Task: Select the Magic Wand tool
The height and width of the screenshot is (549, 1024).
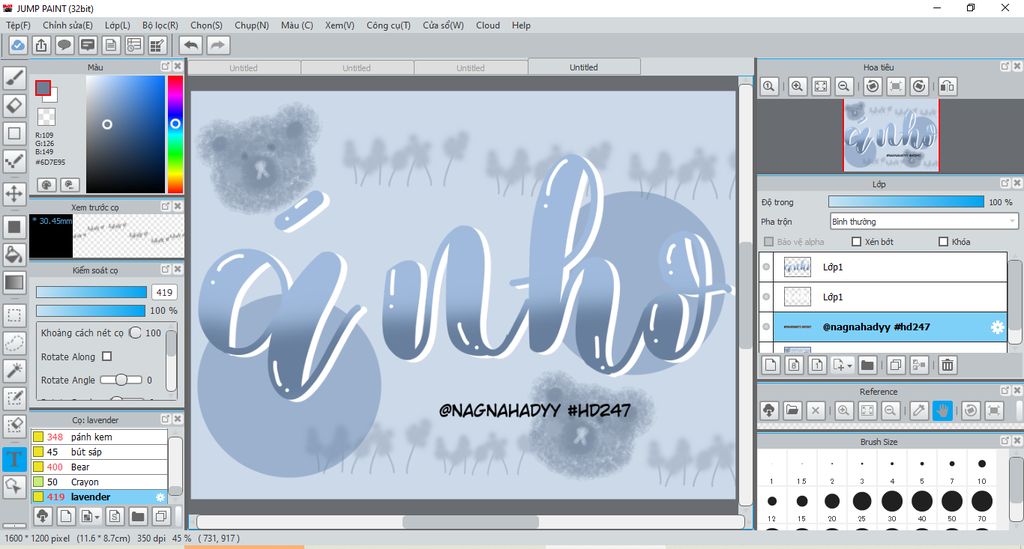Action: pyautogui.click(x=14, y=370)
